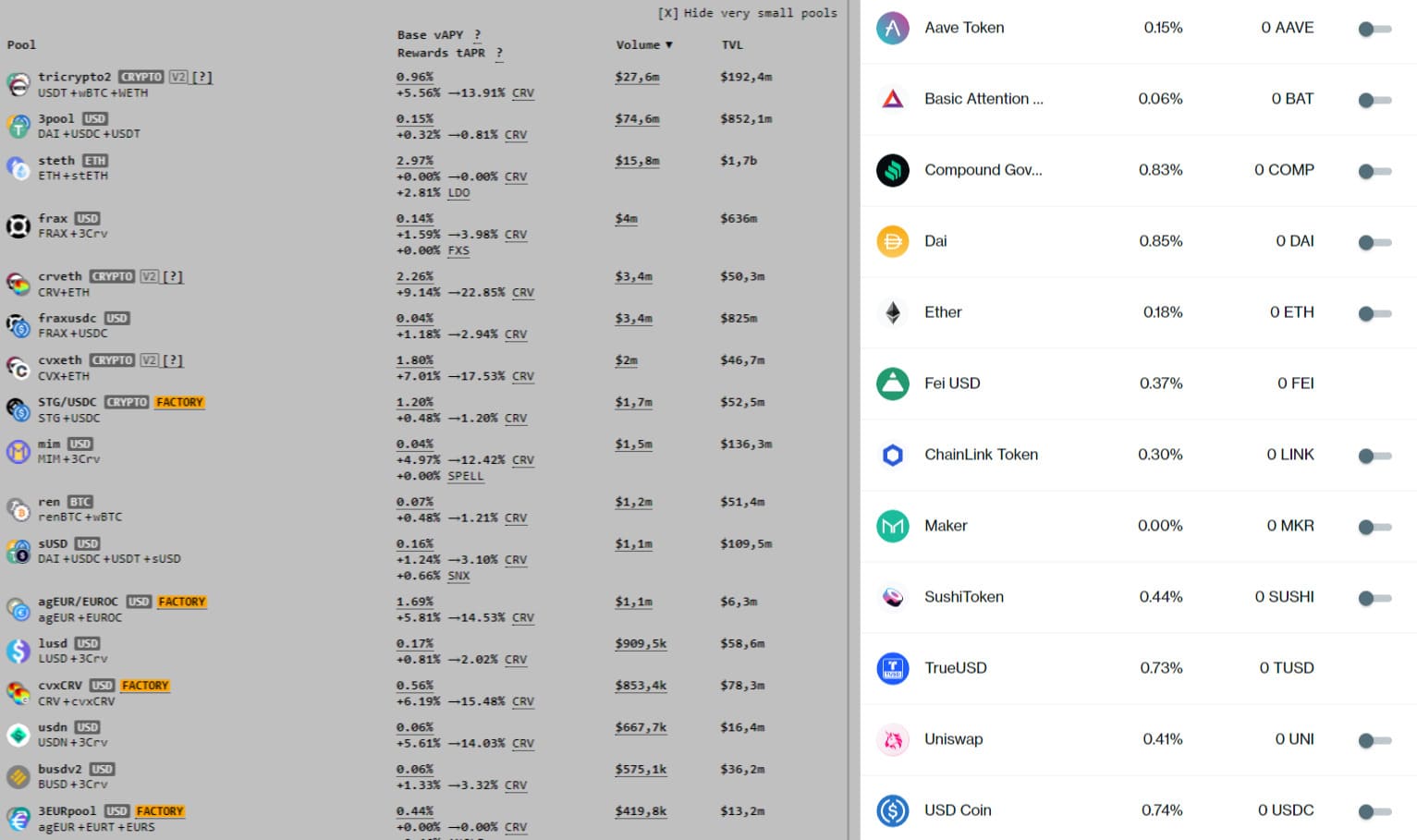Click the ChainLink Token hexagon icon
This screenshot has width=1417, height=840.
892,455
